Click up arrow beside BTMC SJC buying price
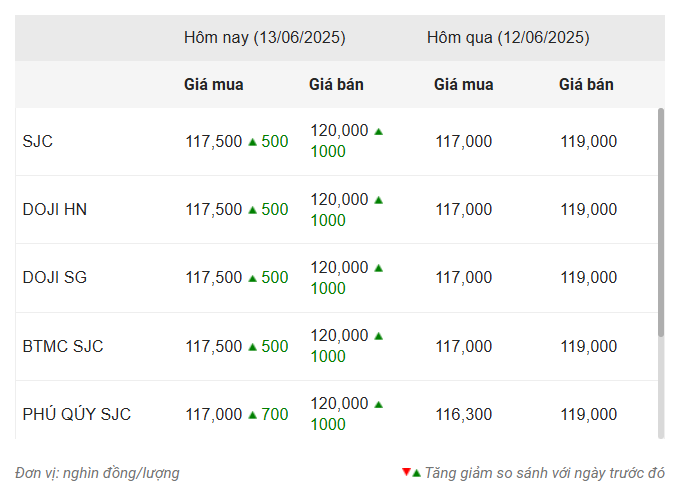Screen dimensions: 687x499 click(x=252, y=347)
